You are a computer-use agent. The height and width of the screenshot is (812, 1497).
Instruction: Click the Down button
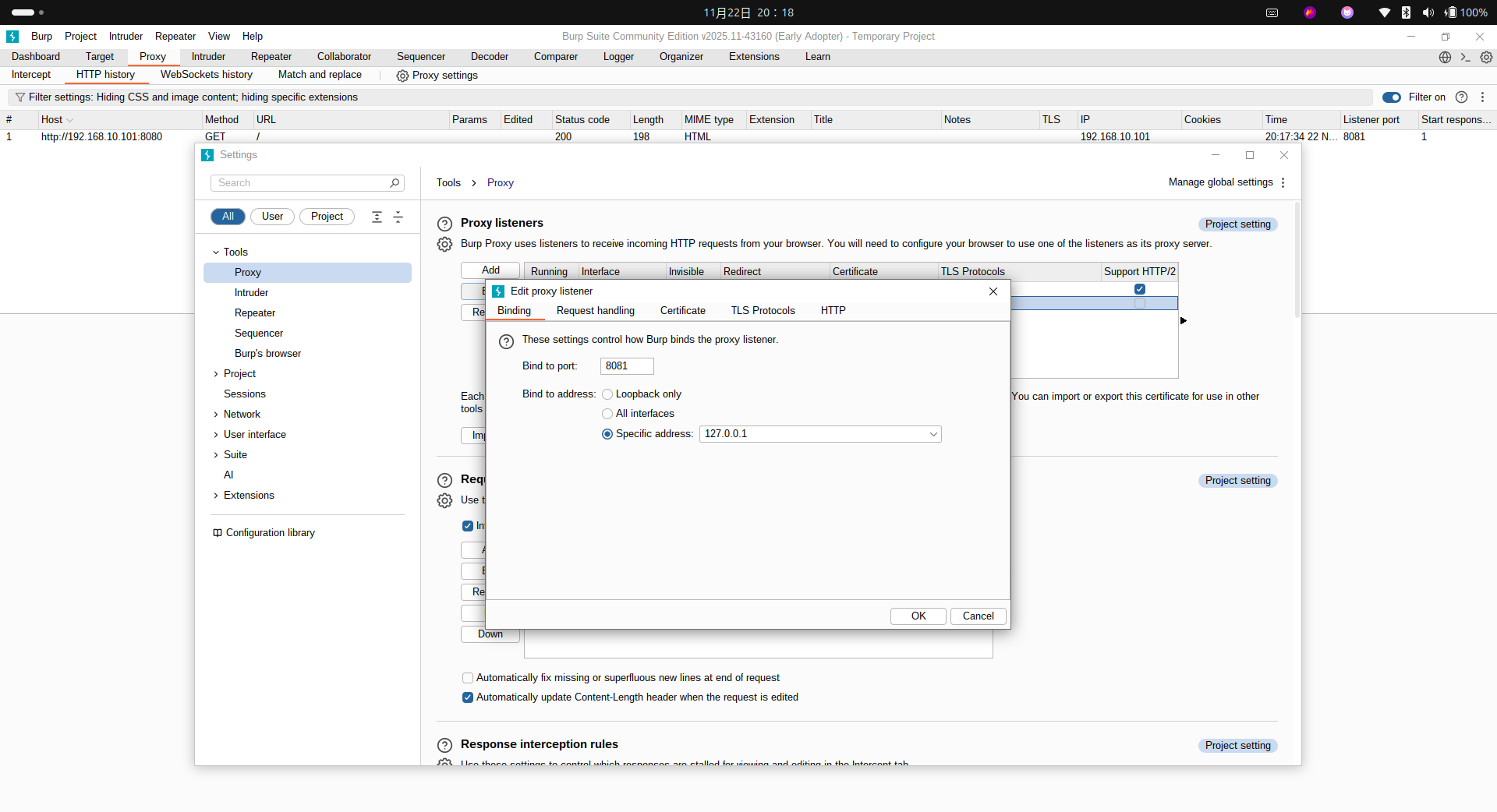pyautogui.click(x=490, y=634)
